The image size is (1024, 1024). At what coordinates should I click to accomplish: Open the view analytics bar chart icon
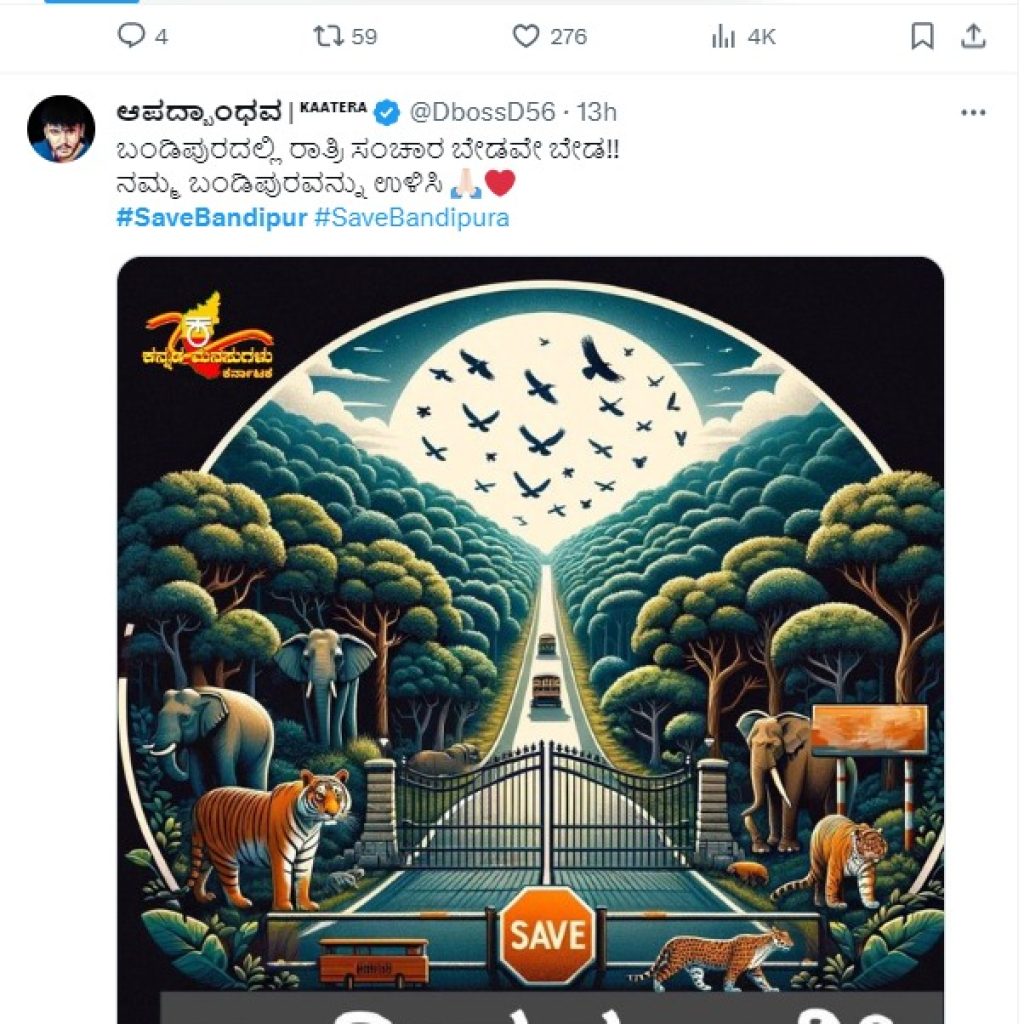pos(723,37)
